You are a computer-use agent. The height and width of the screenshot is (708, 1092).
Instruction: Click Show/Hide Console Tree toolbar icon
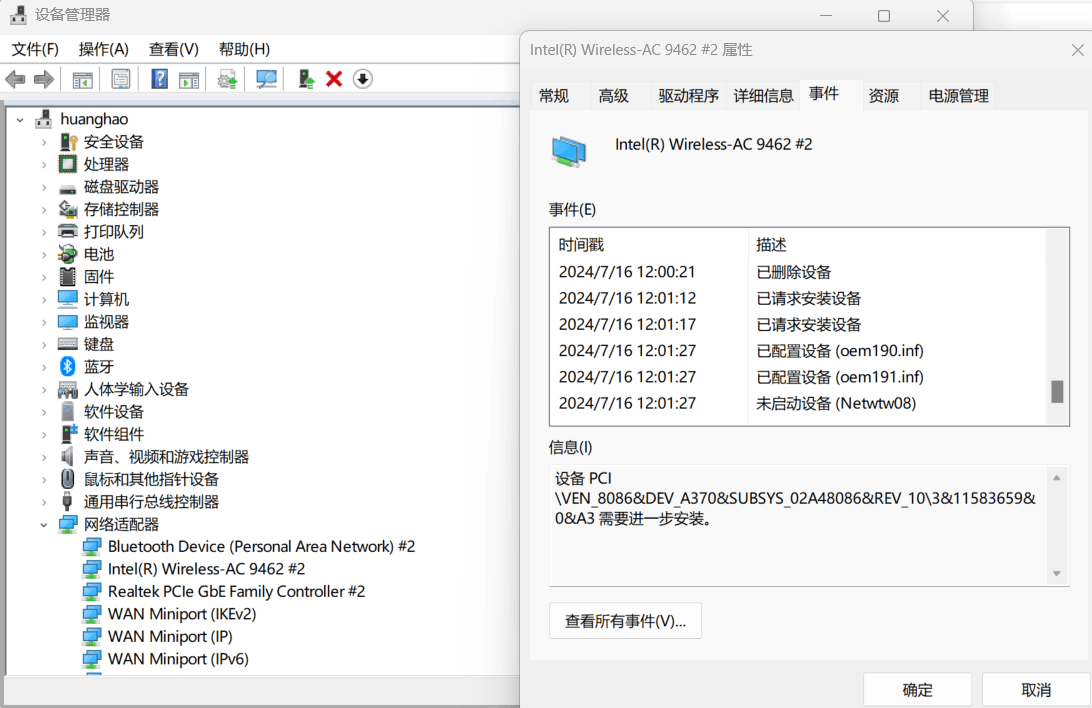[82, 79]
